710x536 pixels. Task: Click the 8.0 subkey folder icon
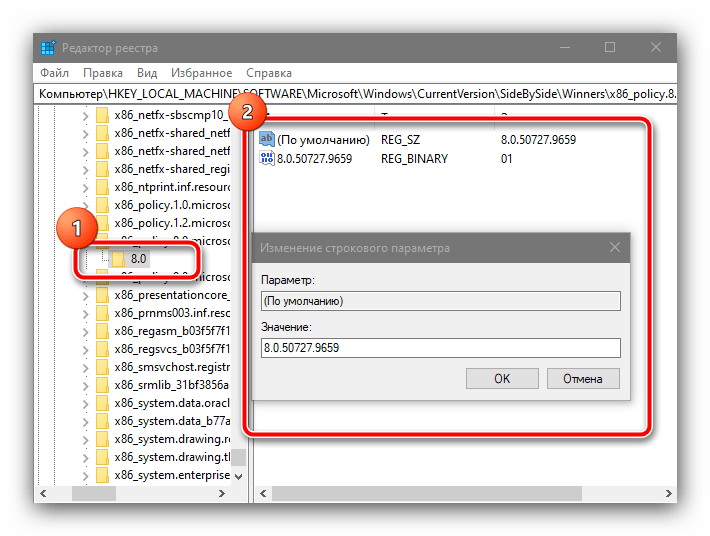click(x=119, y=258)
